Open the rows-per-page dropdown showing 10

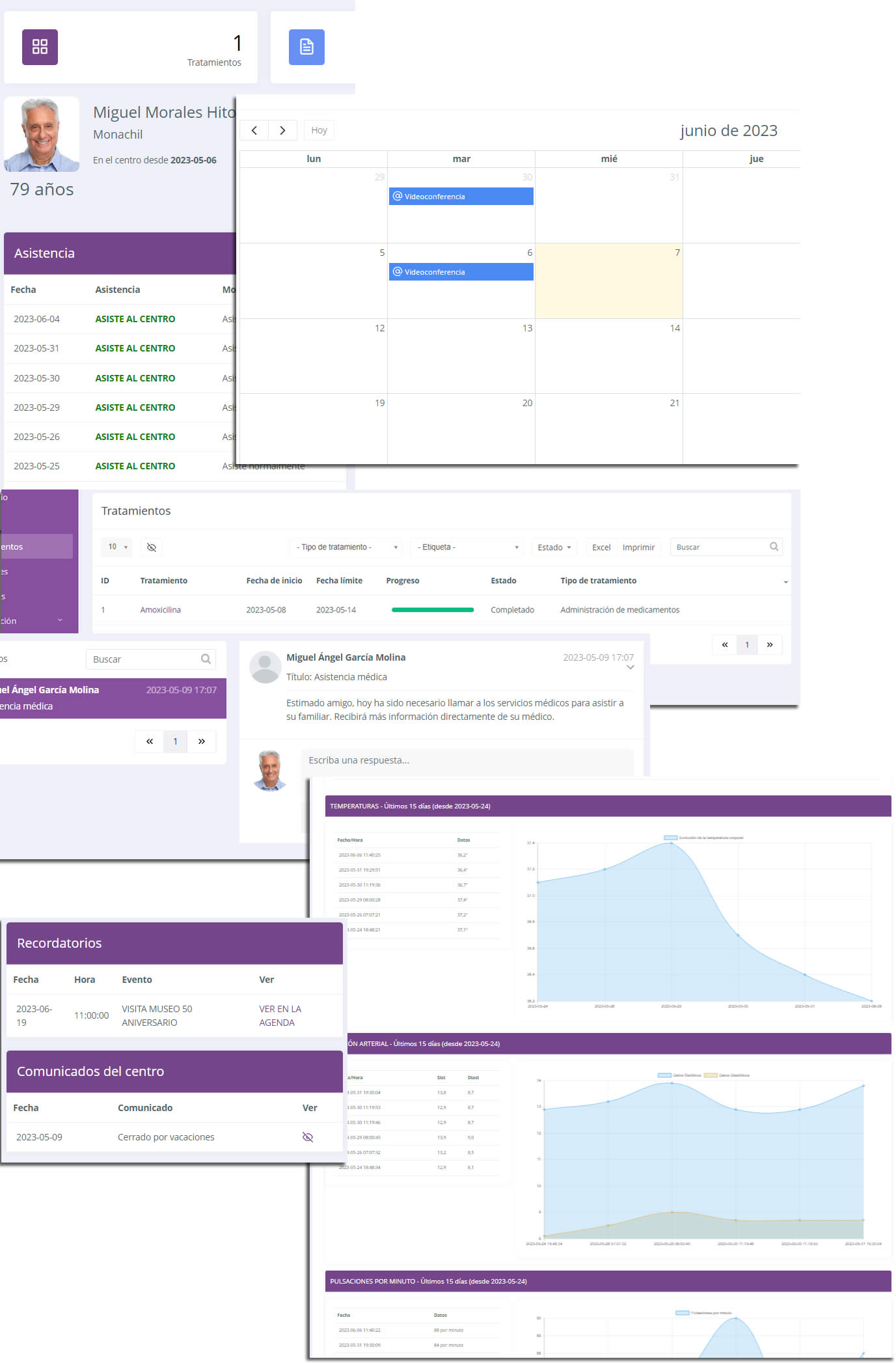[x=117, y=547]
